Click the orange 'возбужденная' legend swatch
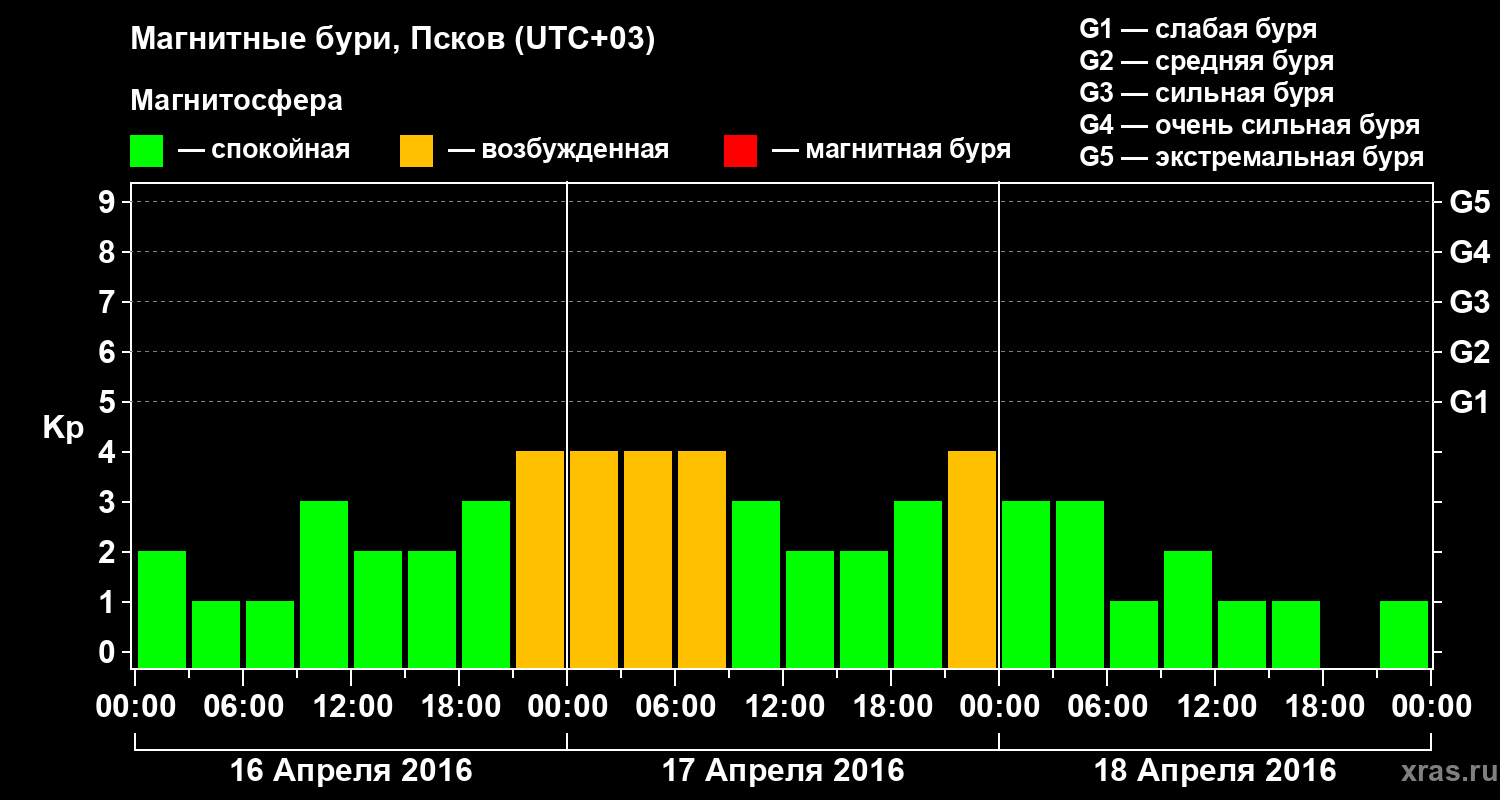The height and width of the screenshot is (800, 1500). click(416, 151)
